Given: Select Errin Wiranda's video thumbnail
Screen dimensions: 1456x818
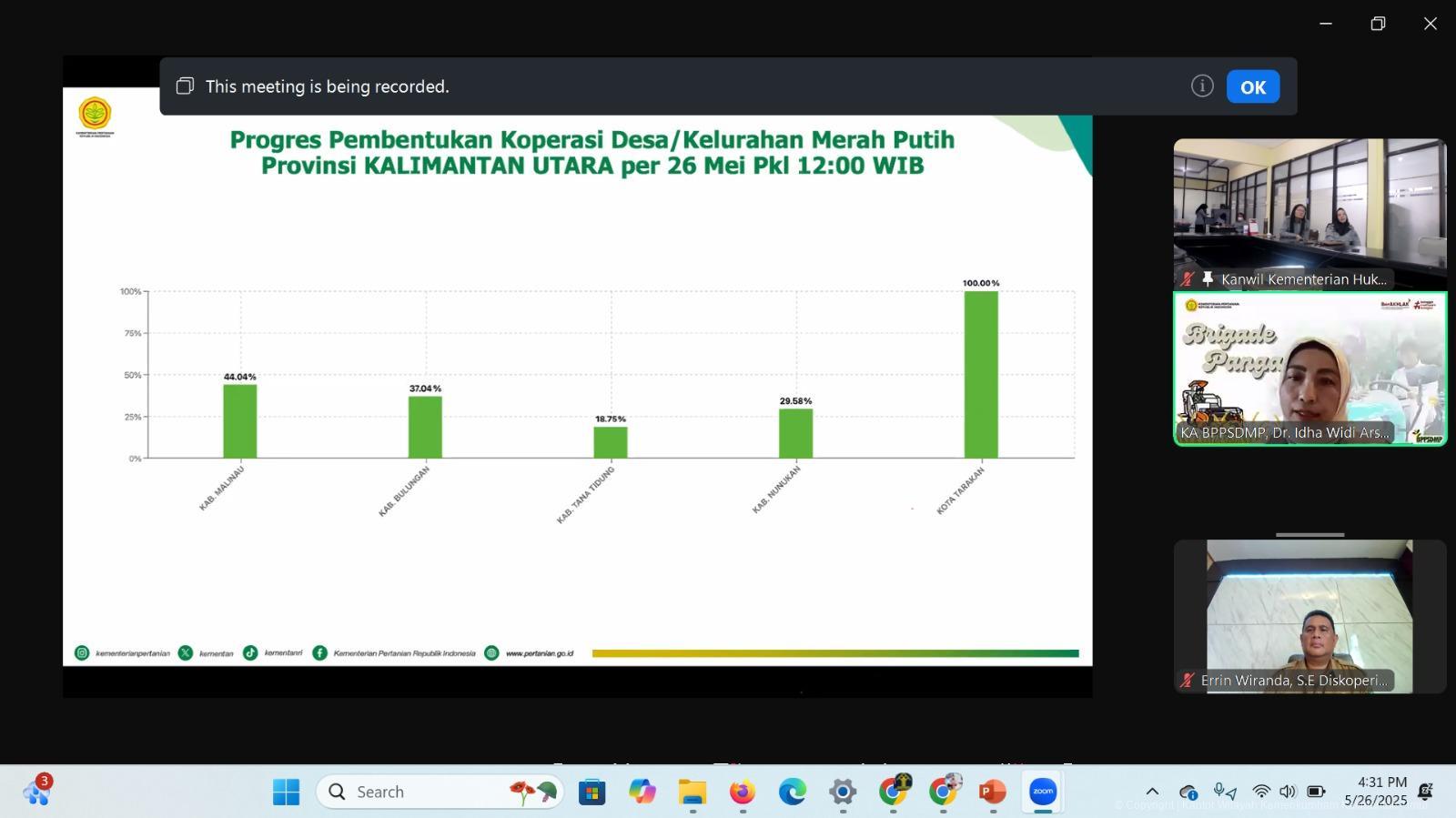Looking at the screenshot, I should pos(1309,616).
